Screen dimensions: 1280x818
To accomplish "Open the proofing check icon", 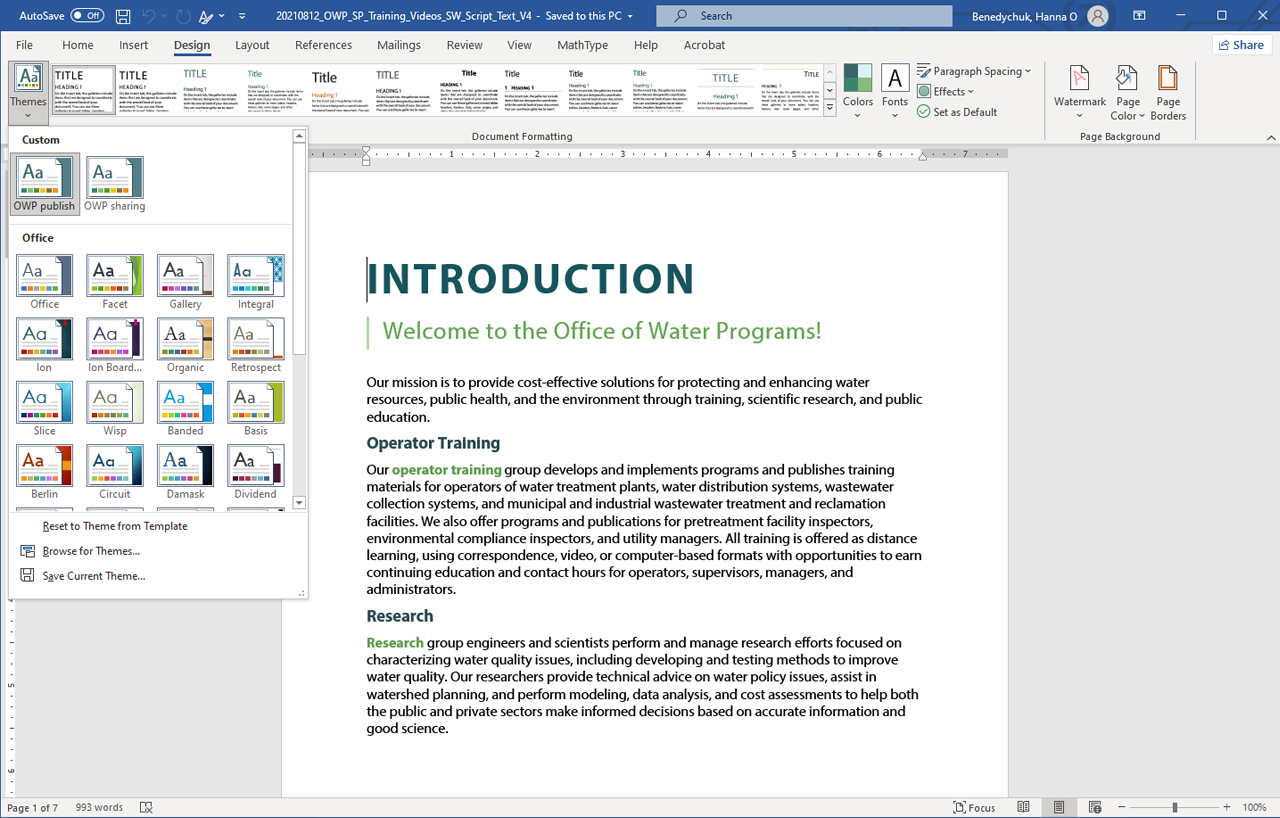I will point(146,807).
